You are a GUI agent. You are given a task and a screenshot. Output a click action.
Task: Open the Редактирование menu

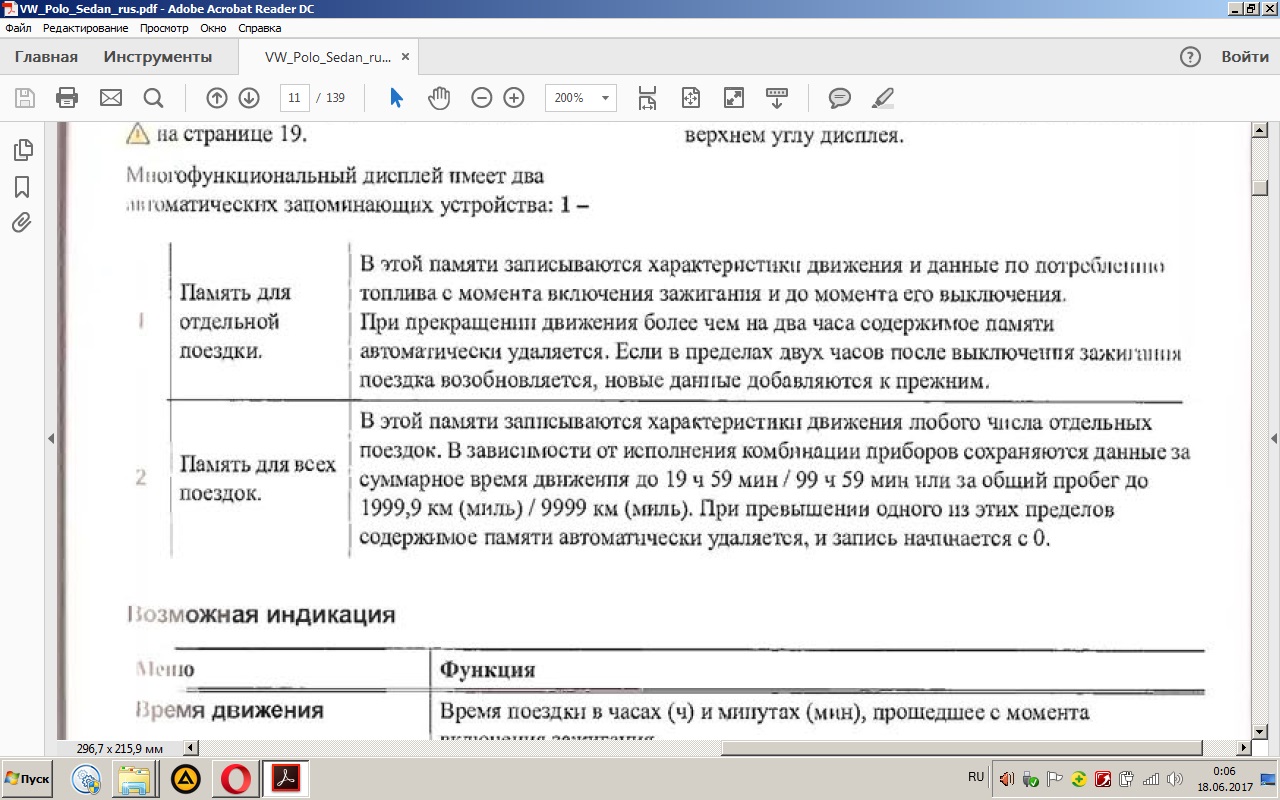pyautogui.click(x=85, y=28)
